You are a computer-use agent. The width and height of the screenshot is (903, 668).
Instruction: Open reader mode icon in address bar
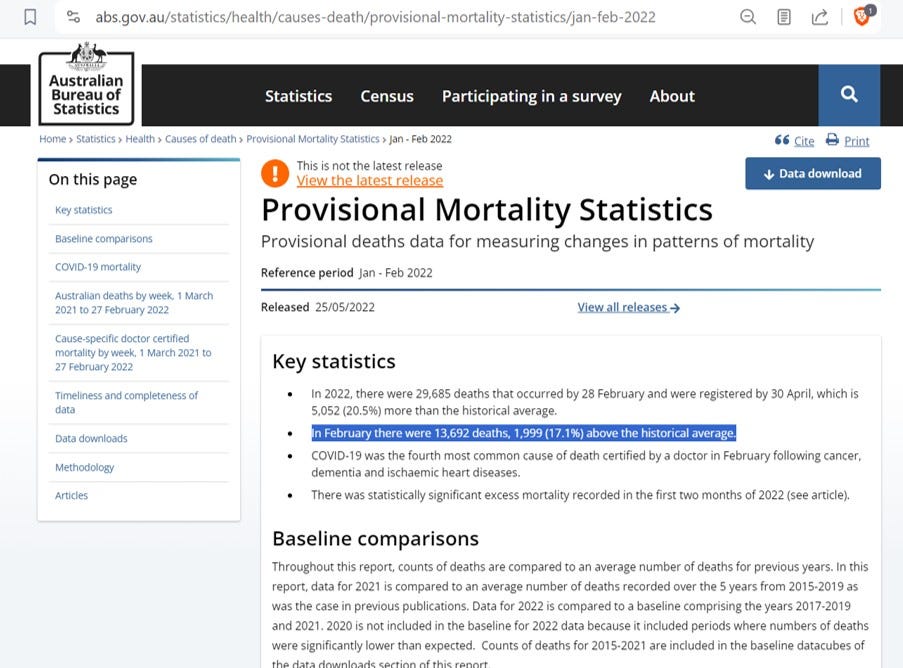[784, 17]
